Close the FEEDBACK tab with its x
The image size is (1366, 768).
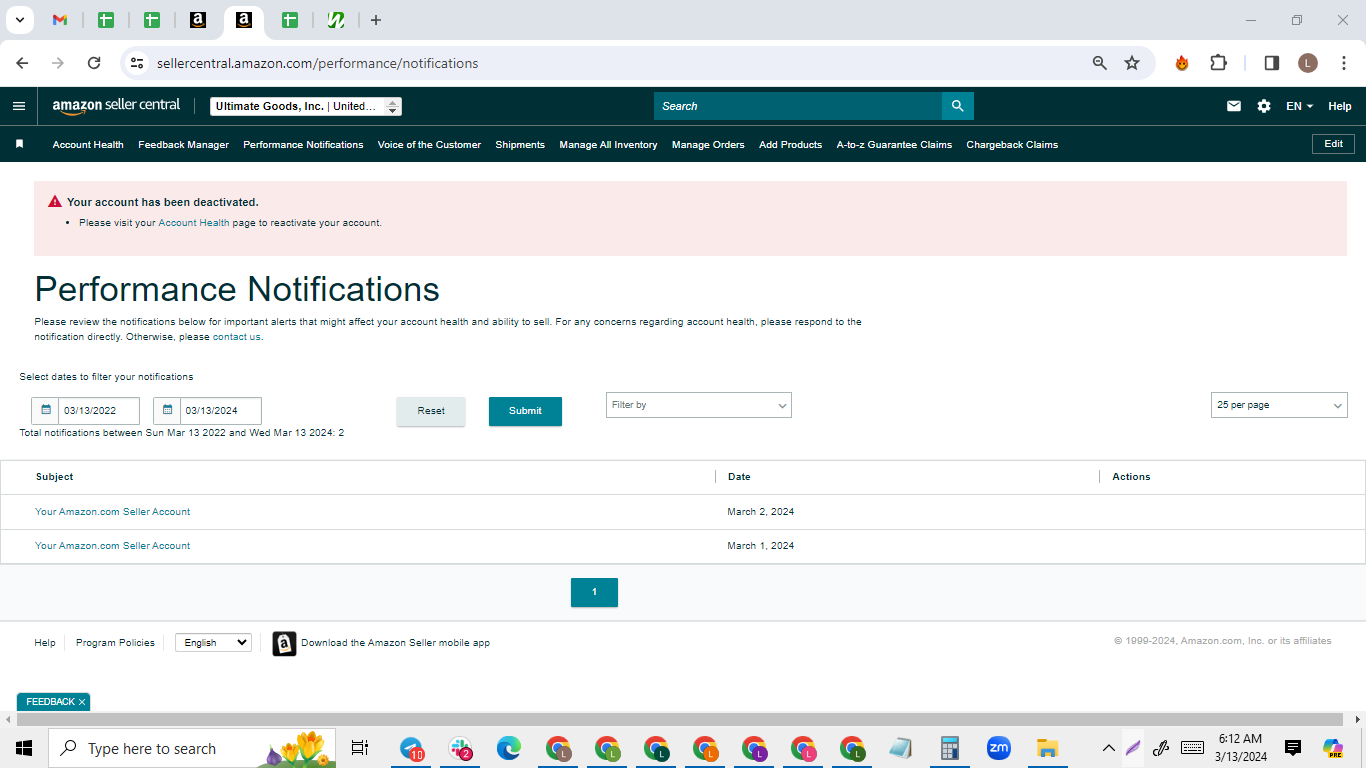tap(82, 702)
